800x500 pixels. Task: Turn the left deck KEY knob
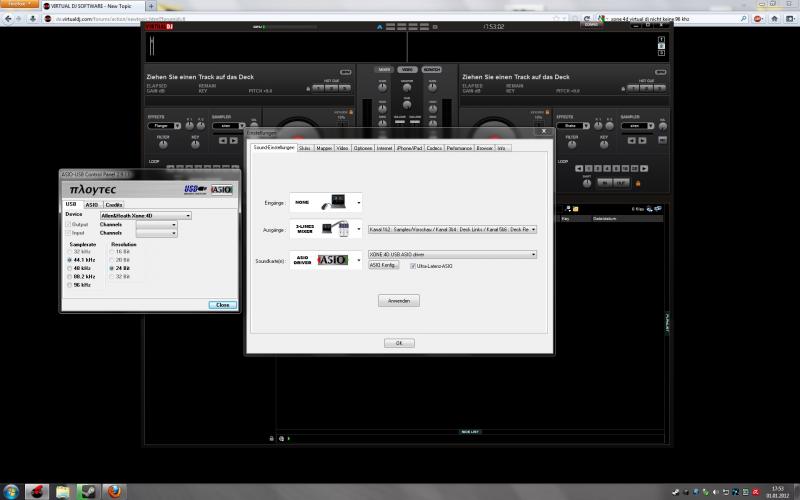(x=195, y=145)
